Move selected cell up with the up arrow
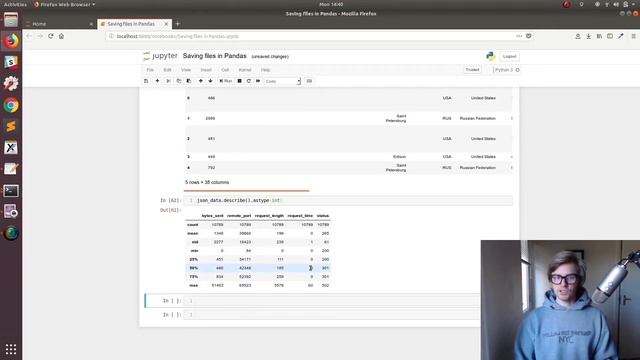640x360 pixels. click(200, 81)
